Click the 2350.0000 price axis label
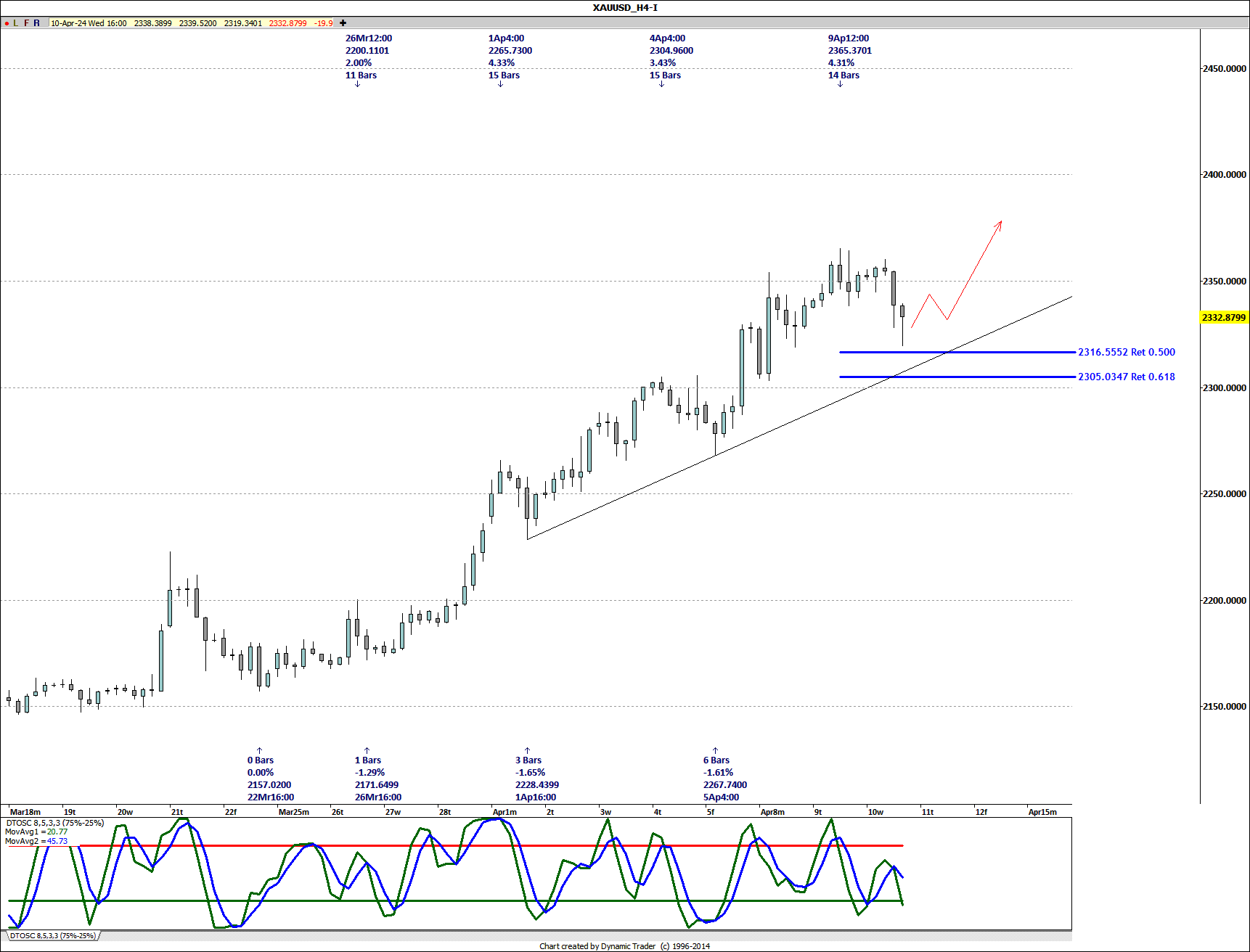The width and height of the screenshot is (1250, 952). click(1225, 282)
